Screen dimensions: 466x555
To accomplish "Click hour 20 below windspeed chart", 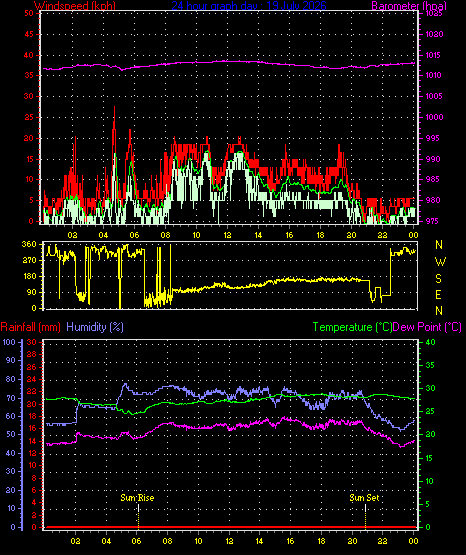I will point(351,235).
